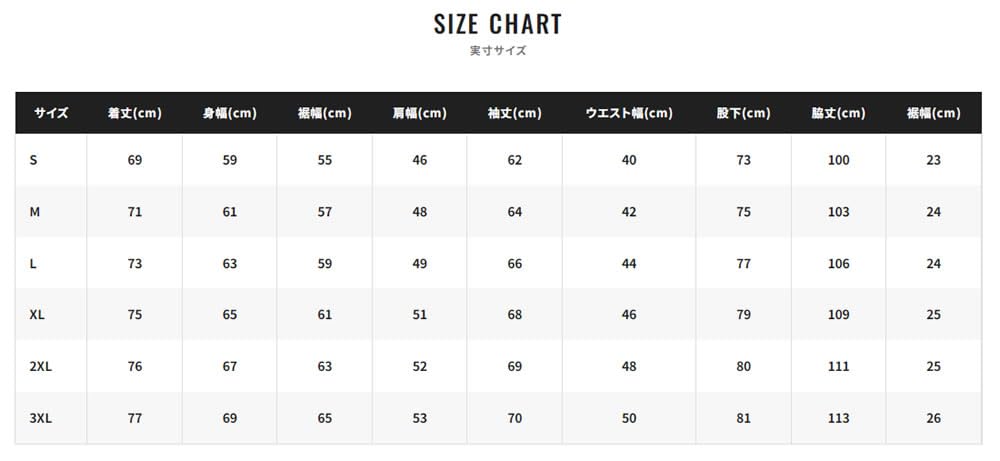Select the 身幅(cm) column header
The height and width of the screenshot is (461, 1000).
point(229,113)
